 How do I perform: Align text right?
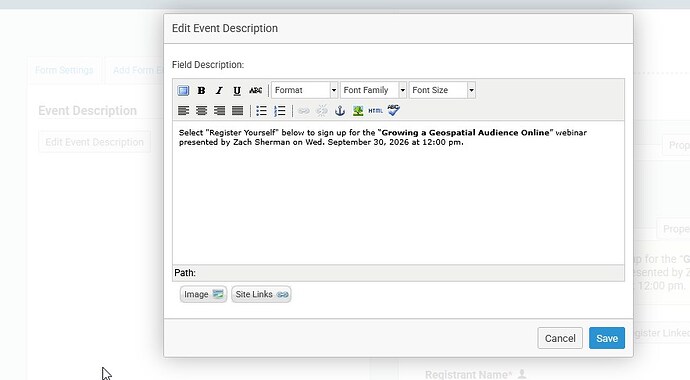pyautogui.click(x=219, y=111)
